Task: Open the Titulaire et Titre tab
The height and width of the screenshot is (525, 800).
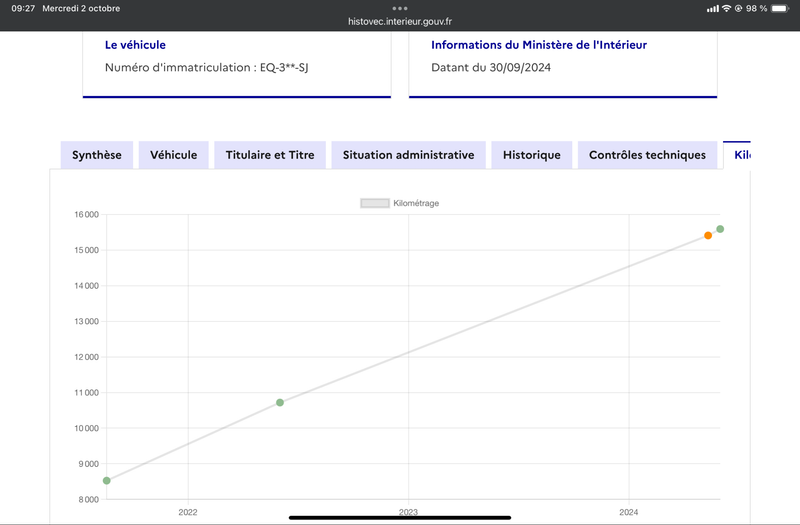Action: [x=270, y=155]
